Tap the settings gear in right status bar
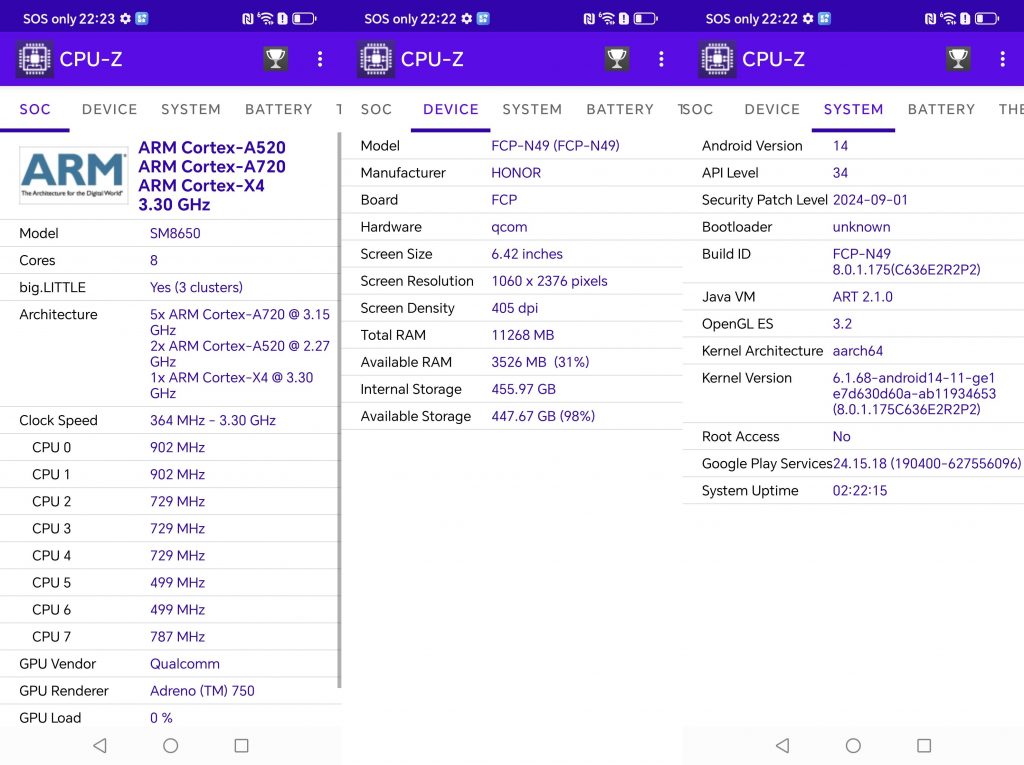 (808, 18)
